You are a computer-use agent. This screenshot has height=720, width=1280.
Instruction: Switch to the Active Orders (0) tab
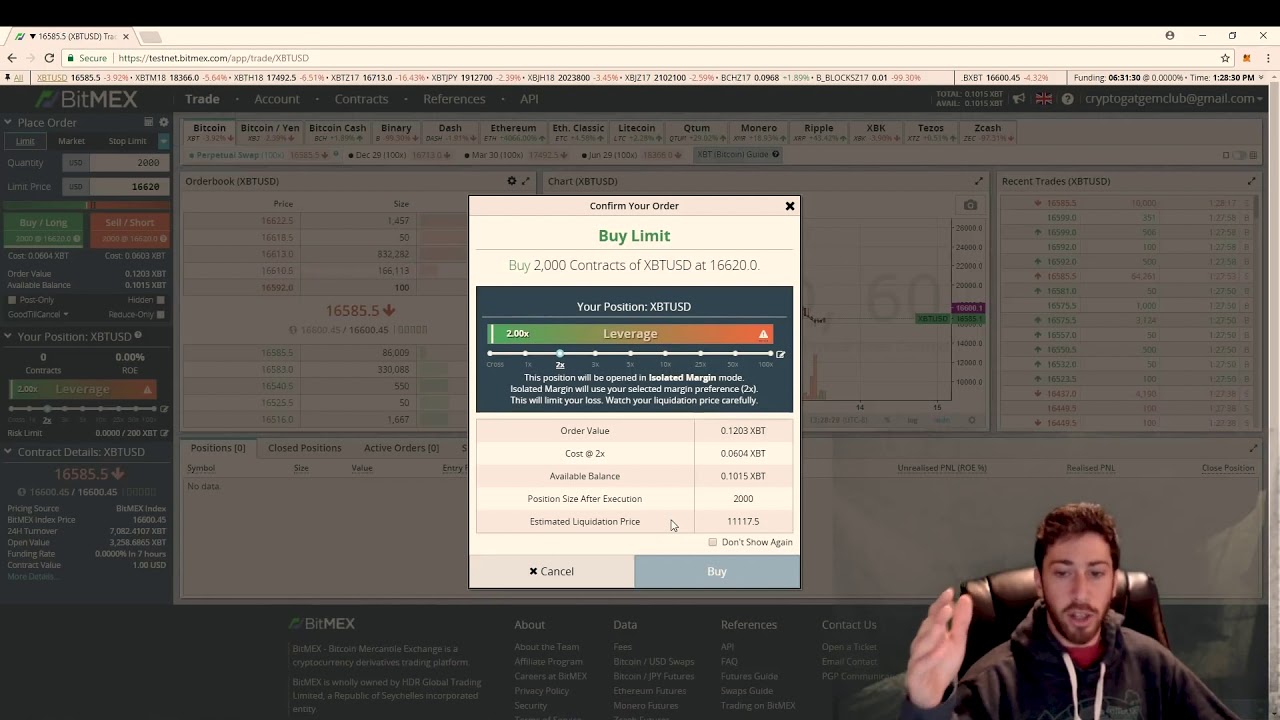(401, 448)
